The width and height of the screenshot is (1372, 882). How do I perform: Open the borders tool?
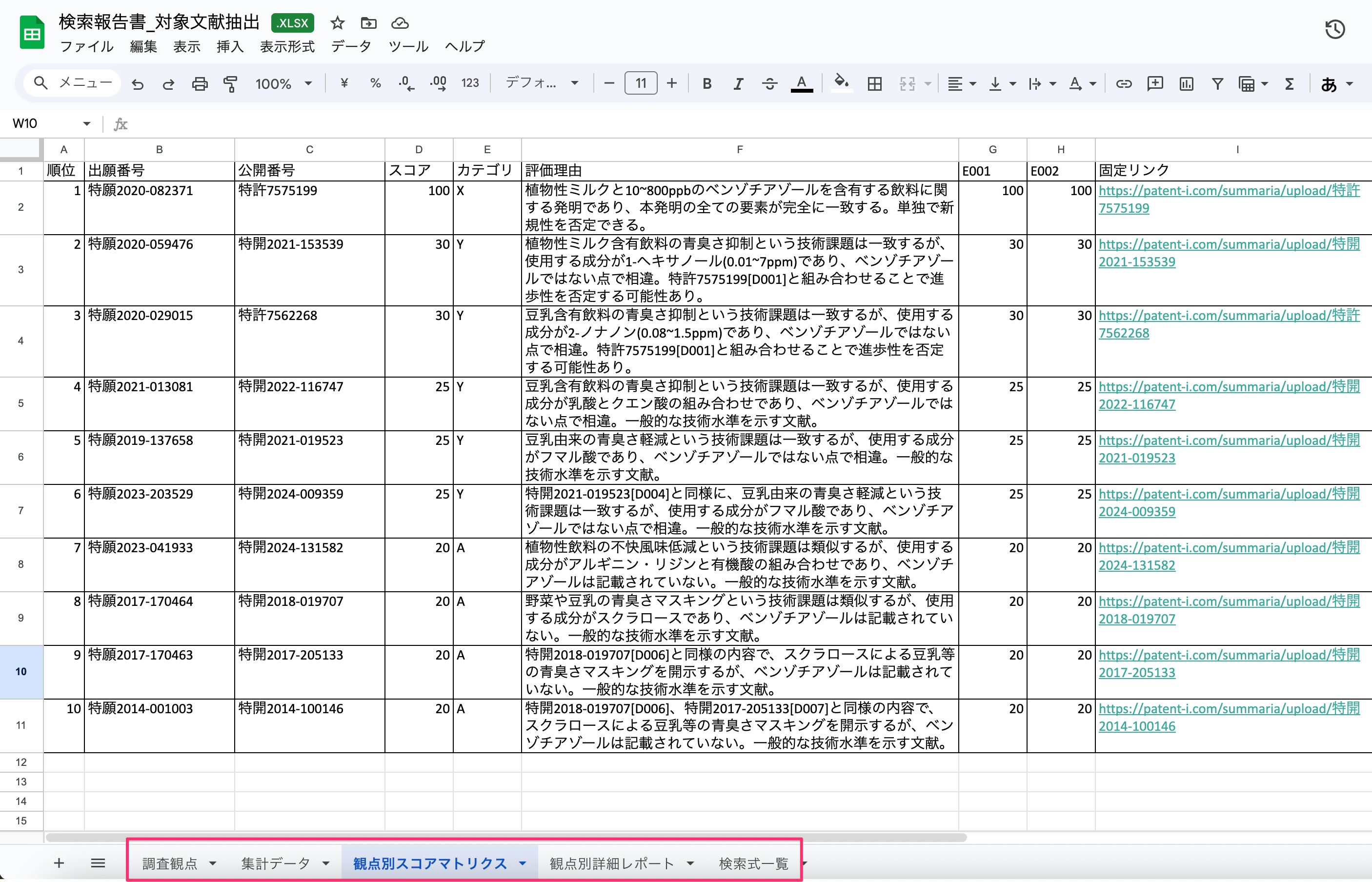point(874,84)
